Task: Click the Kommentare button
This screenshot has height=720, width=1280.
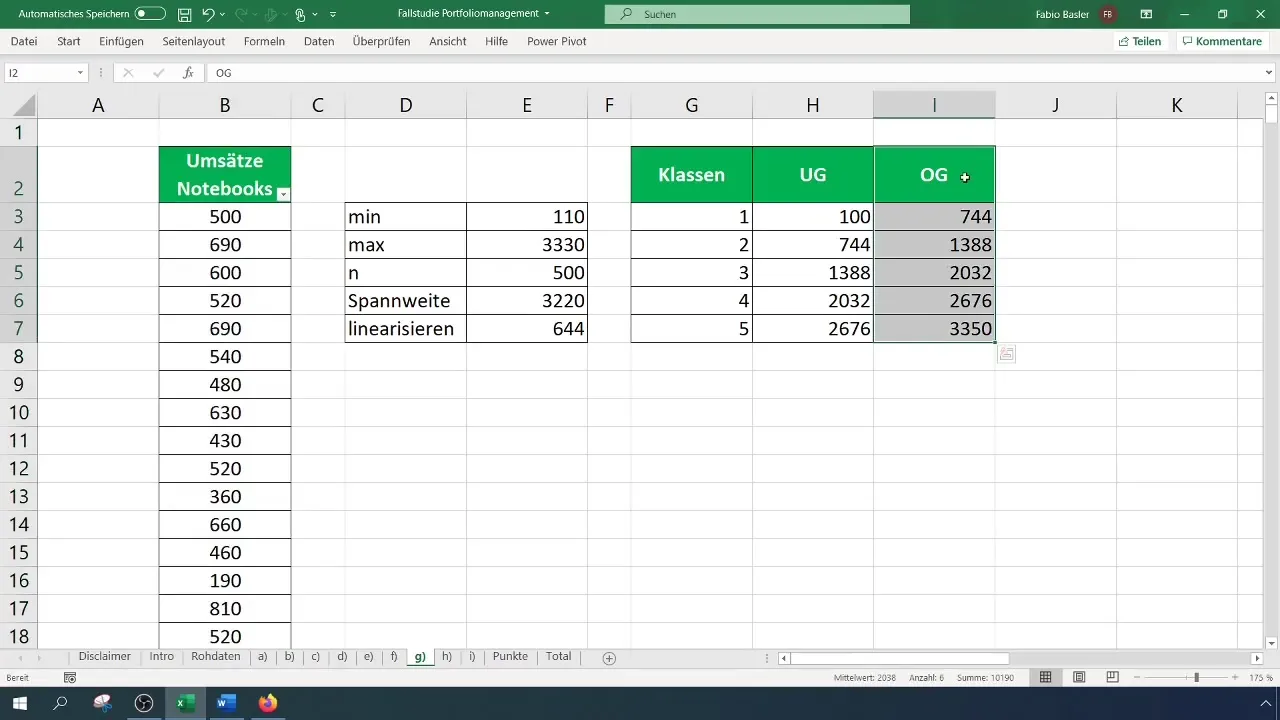Action: point(1220,41)
